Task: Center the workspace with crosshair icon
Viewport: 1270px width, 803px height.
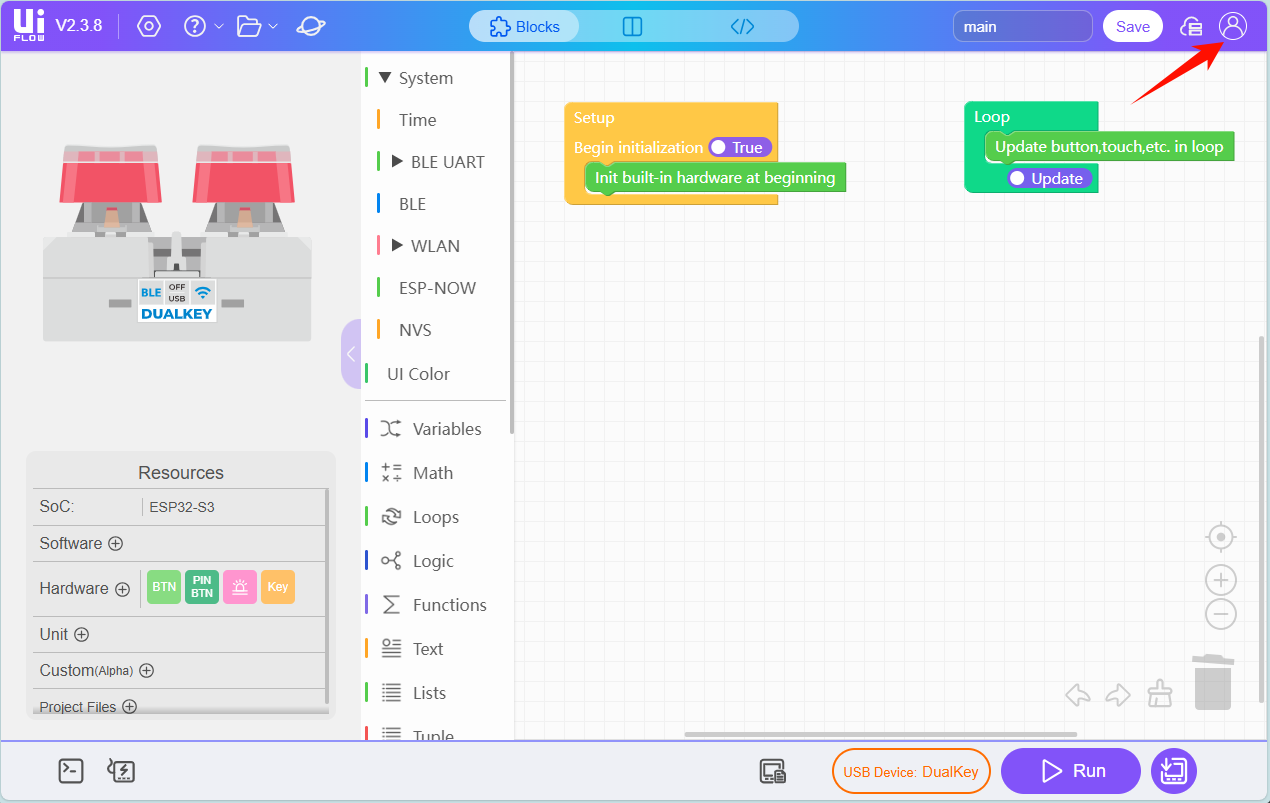Action: (1220, 537)
